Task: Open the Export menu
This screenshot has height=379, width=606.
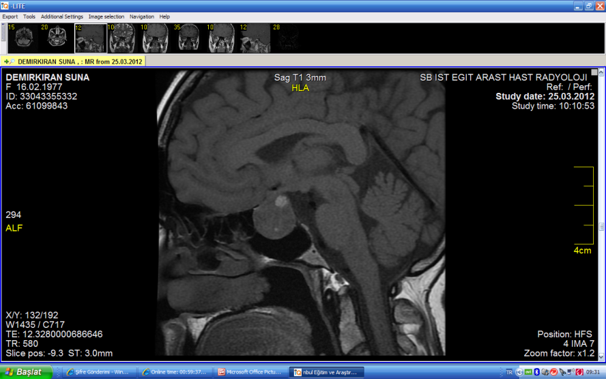Action: [x=10, y=17]
